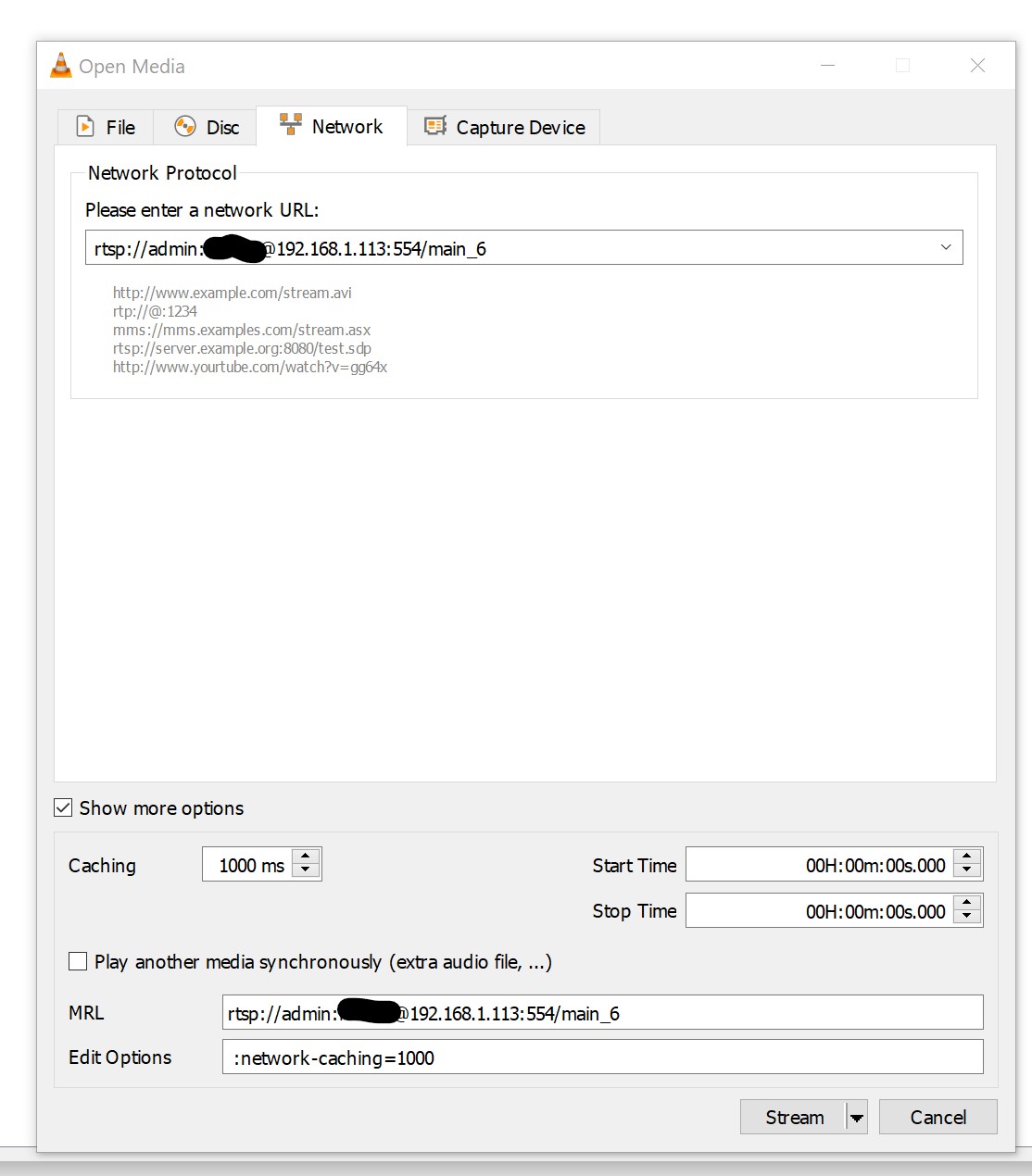Open the Capture Device tab

(x=505, y=127)
